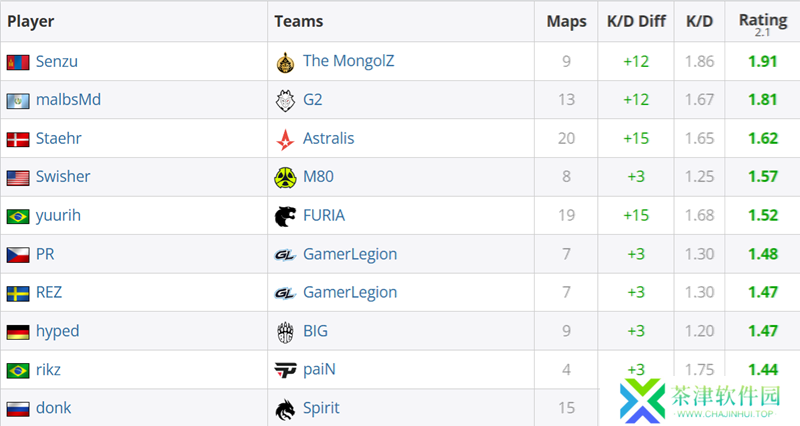Open the GamerLegion team link in PR row
Image resolution: width=800 pixels, height=426 pixels.
[x=350, y=254]
